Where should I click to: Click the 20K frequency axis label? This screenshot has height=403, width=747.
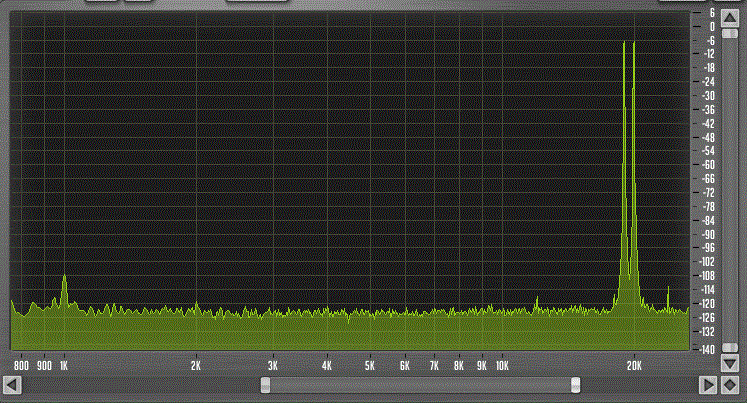(634, 366)
